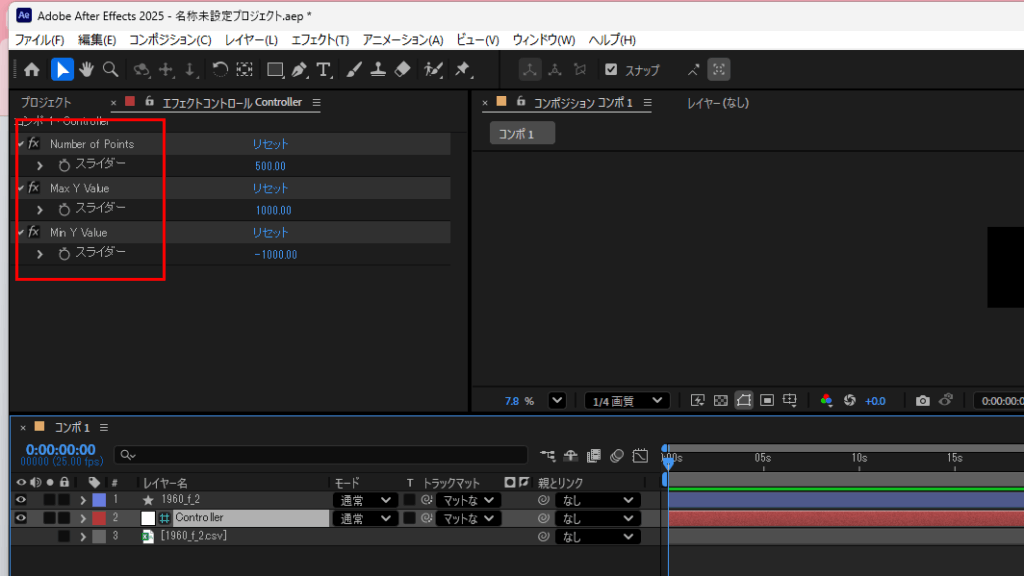Viewport: 1024px width, 576px height.
Task: Select the Eraser tool
Action: tap(403, 70)
